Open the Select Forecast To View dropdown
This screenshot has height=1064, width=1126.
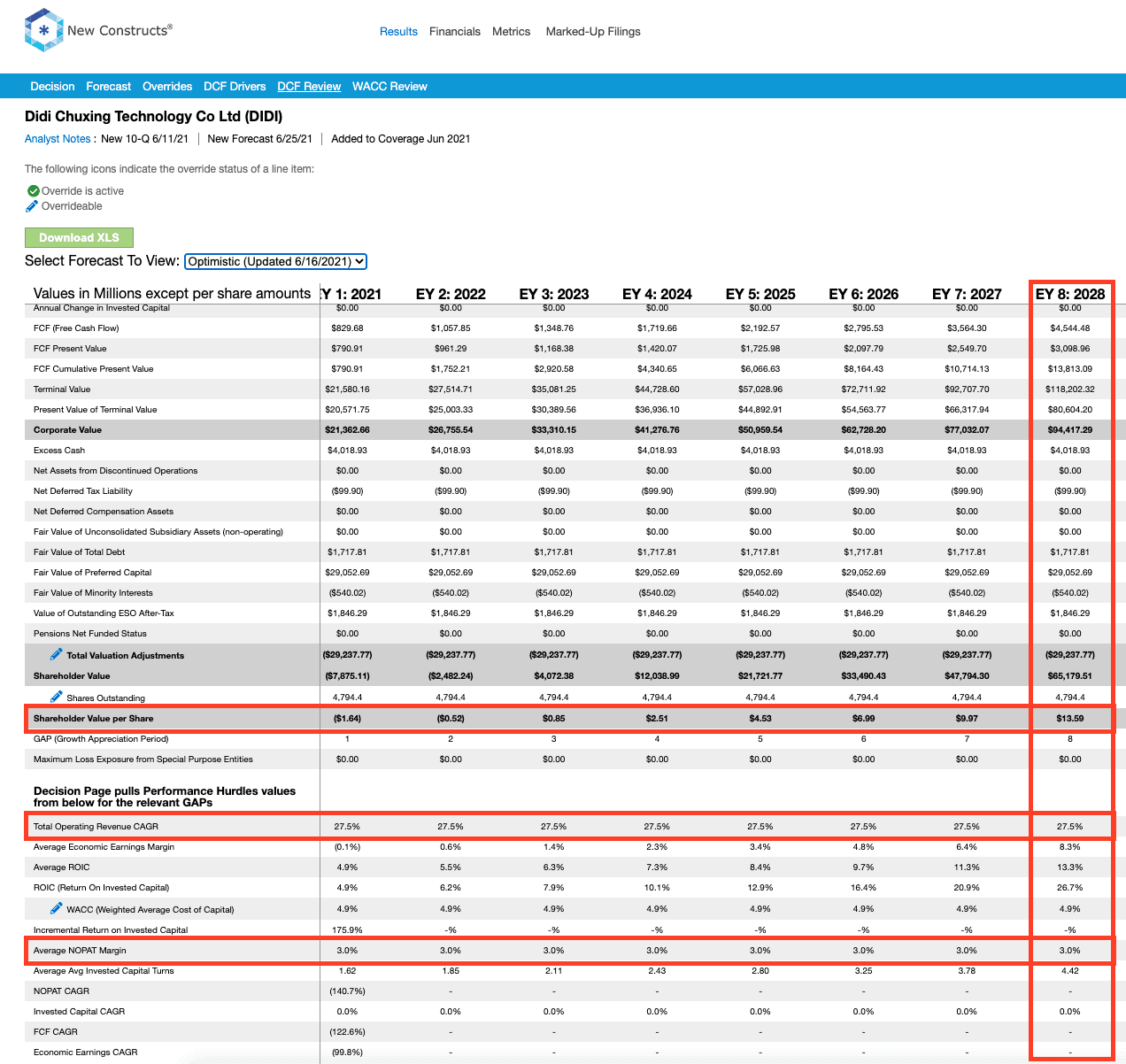(x=275, y=261)
